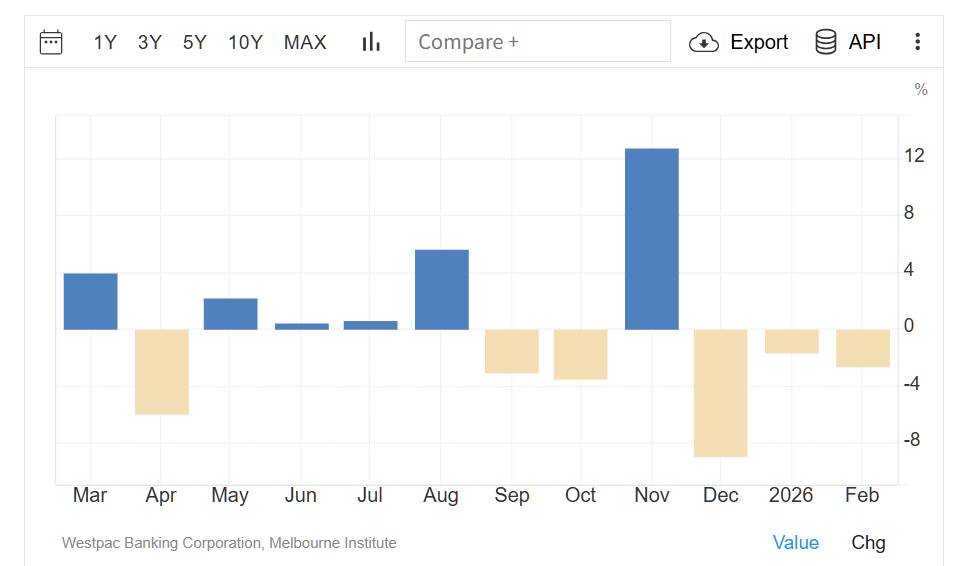Switch to Value view
Screen dimensions: 962x566
click(x=796, y=543)
